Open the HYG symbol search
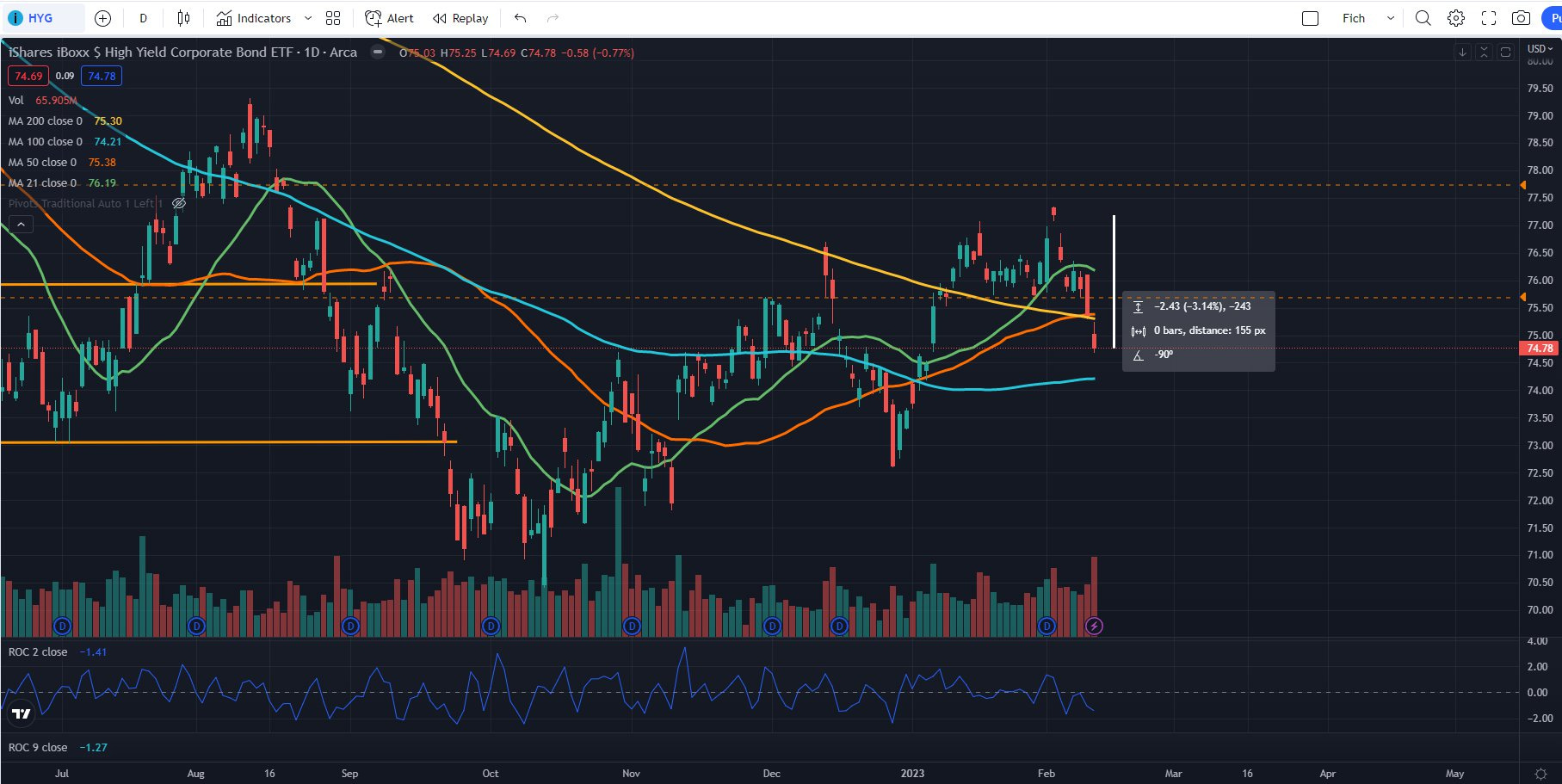1562x784 pixels. pos(41,18)
